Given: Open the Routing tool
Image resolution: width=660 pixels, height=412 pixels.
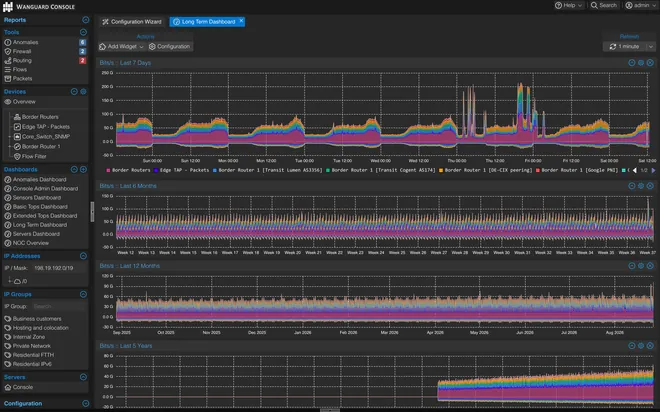Looking at the screenshot, I should point(22,60).
